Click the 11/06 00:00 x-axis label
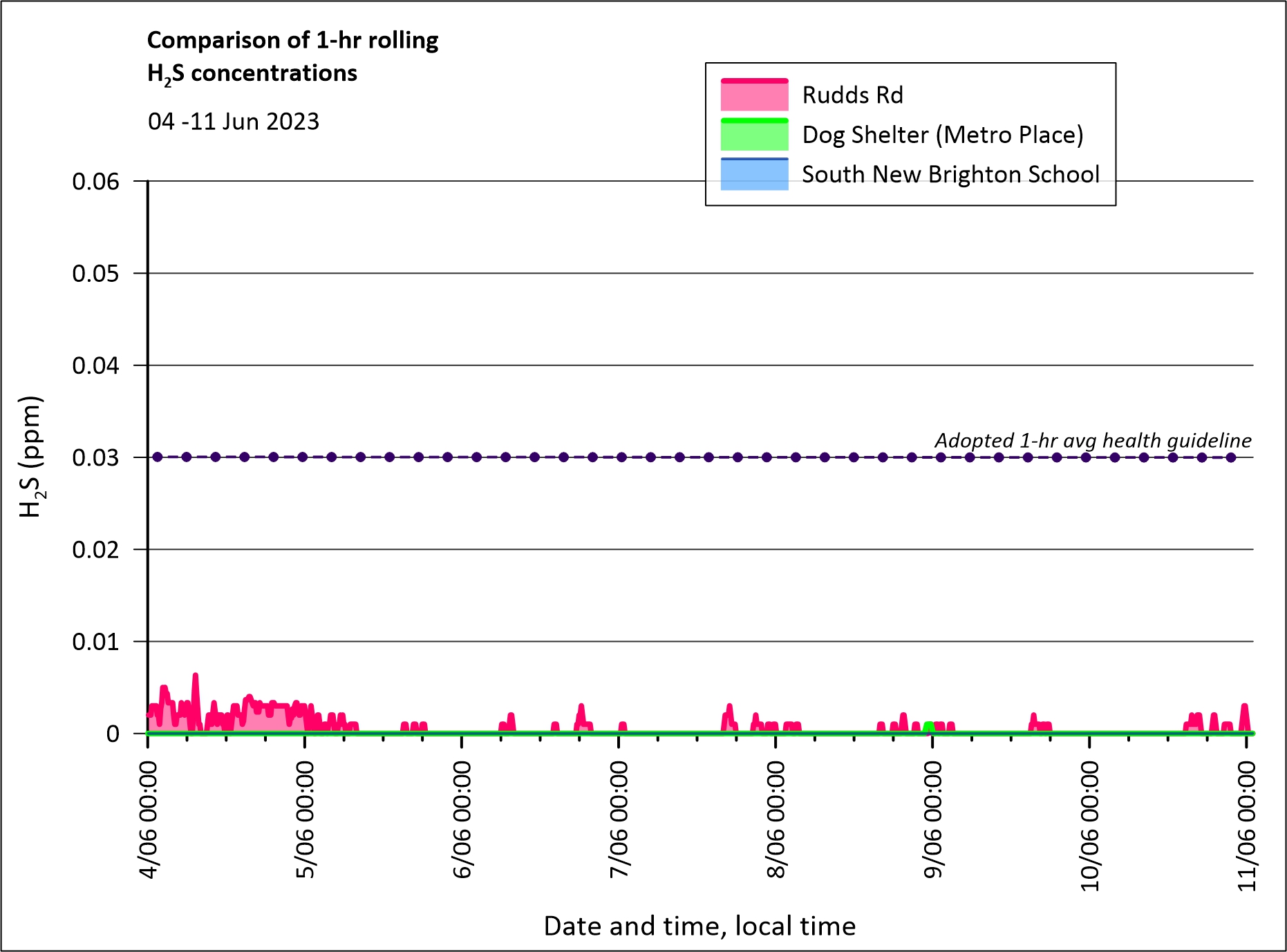Viewport: 1287px width, 952px height. (1246, 826)
